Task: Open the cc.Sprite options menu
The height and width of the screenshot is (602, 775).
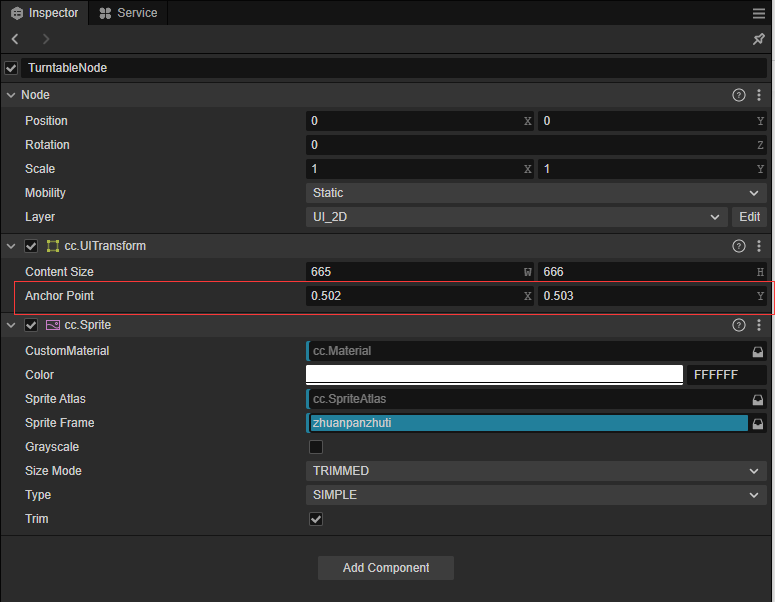Action: point(759,325)
